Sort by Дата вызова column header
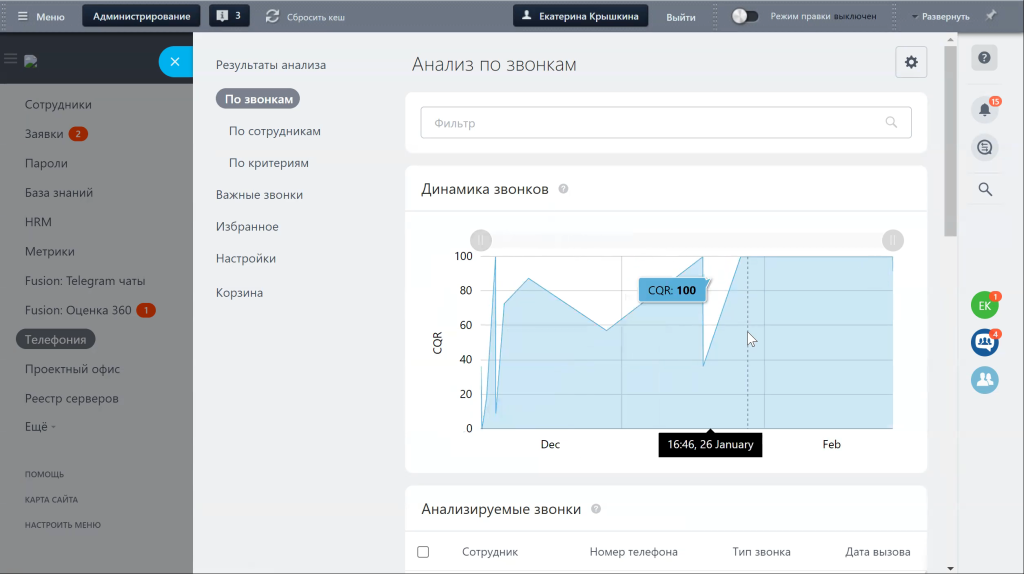Image resolution: width=1024 pixels, height=574 pixels. tap(878, 552)
